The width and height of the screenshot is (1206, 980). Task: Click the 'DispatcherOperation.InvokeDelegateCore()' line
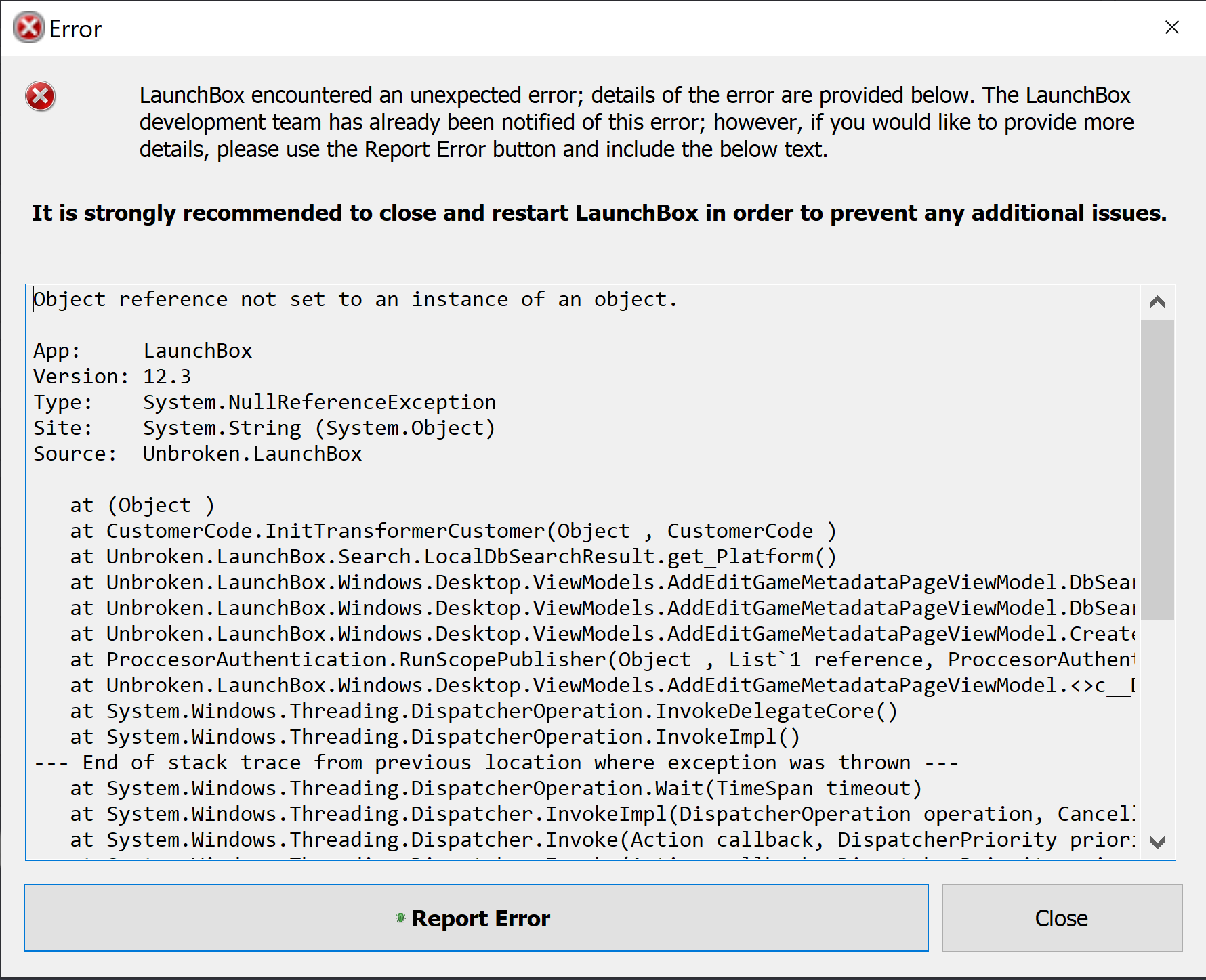coord(484,711)
